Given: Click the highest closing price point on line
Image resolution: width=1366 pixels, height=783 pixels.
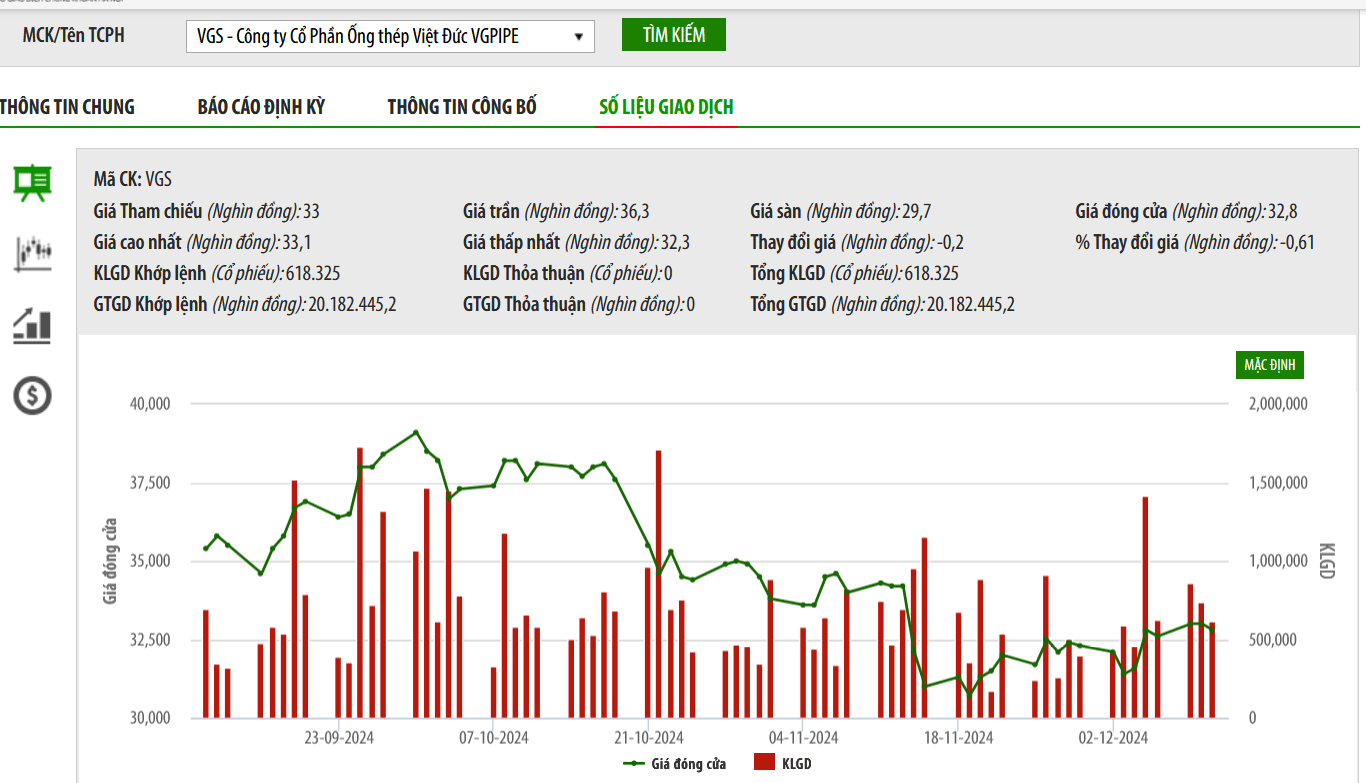Looking at the screenshot, I should [416, 432].
